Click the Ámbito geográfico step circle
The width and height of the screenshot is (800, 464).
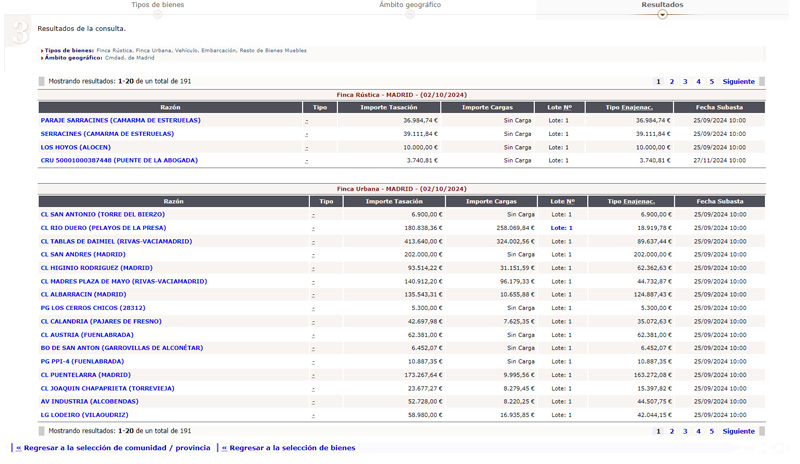coord(409,15)
